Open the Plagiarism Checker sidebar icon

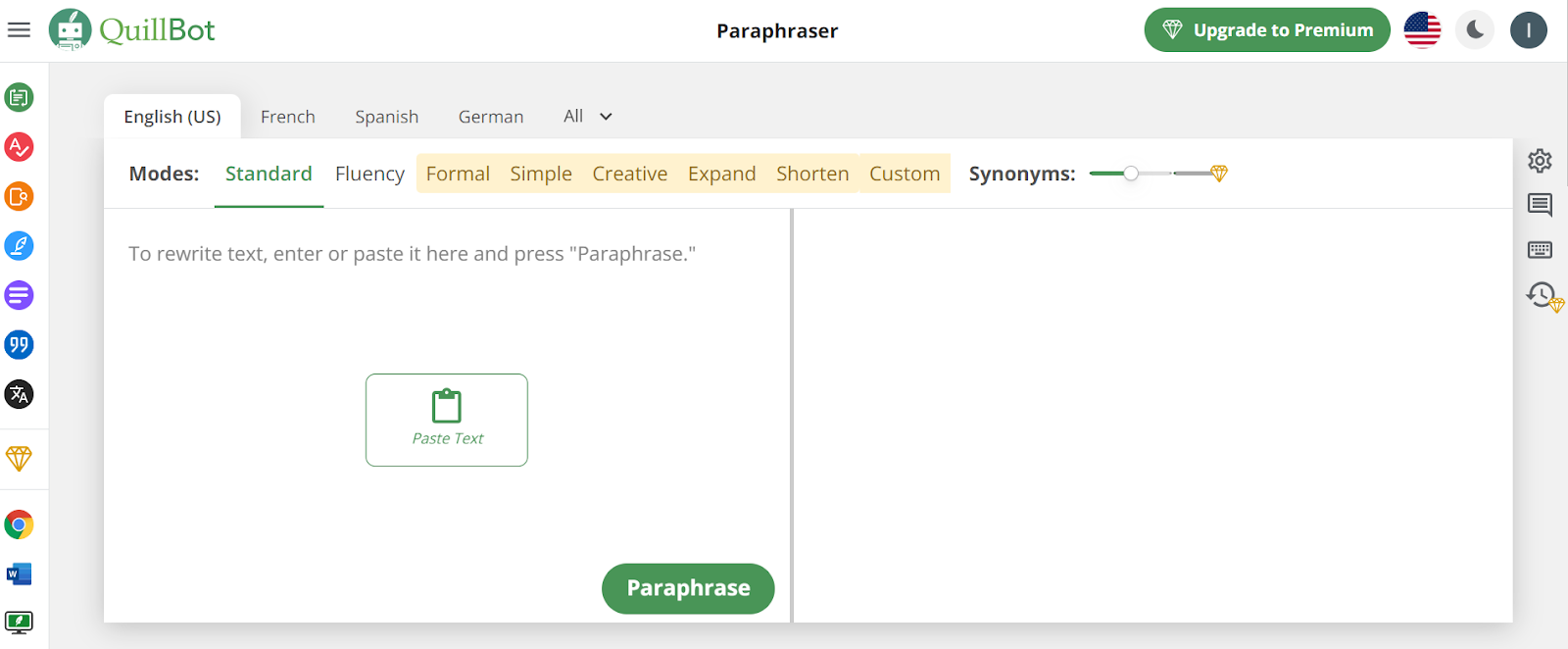point(19,196)
